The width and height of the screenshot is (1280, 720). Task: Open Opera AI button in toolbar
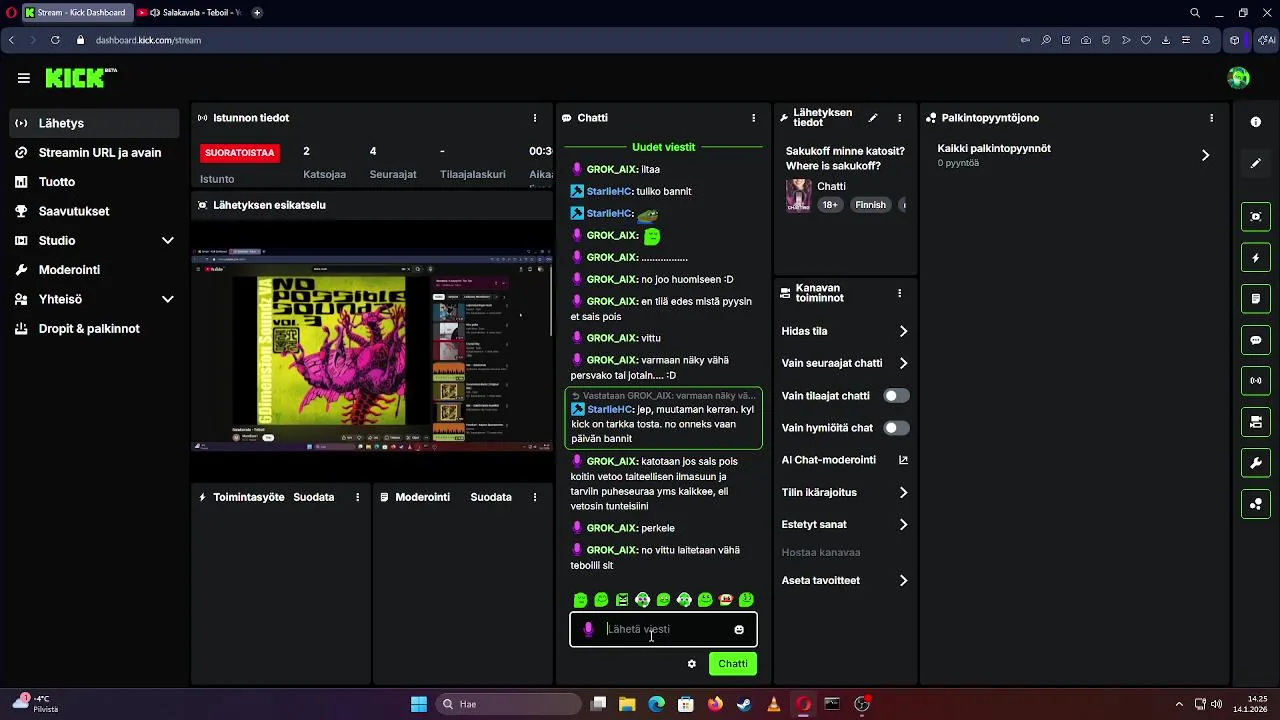1267,40
